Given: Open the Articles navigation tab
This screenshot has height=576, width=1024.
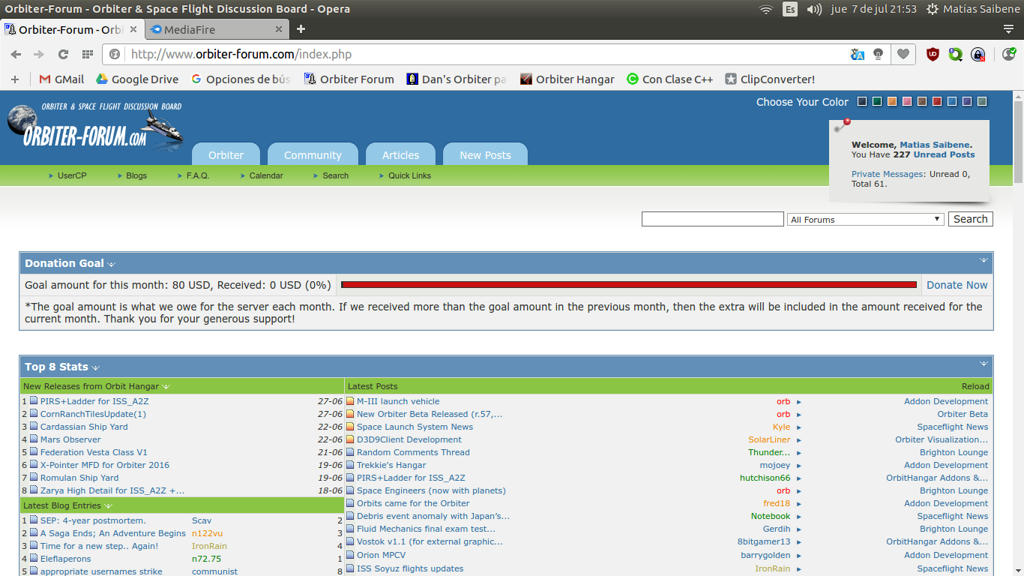Looking at the screenshot, I should click(400, 155).
